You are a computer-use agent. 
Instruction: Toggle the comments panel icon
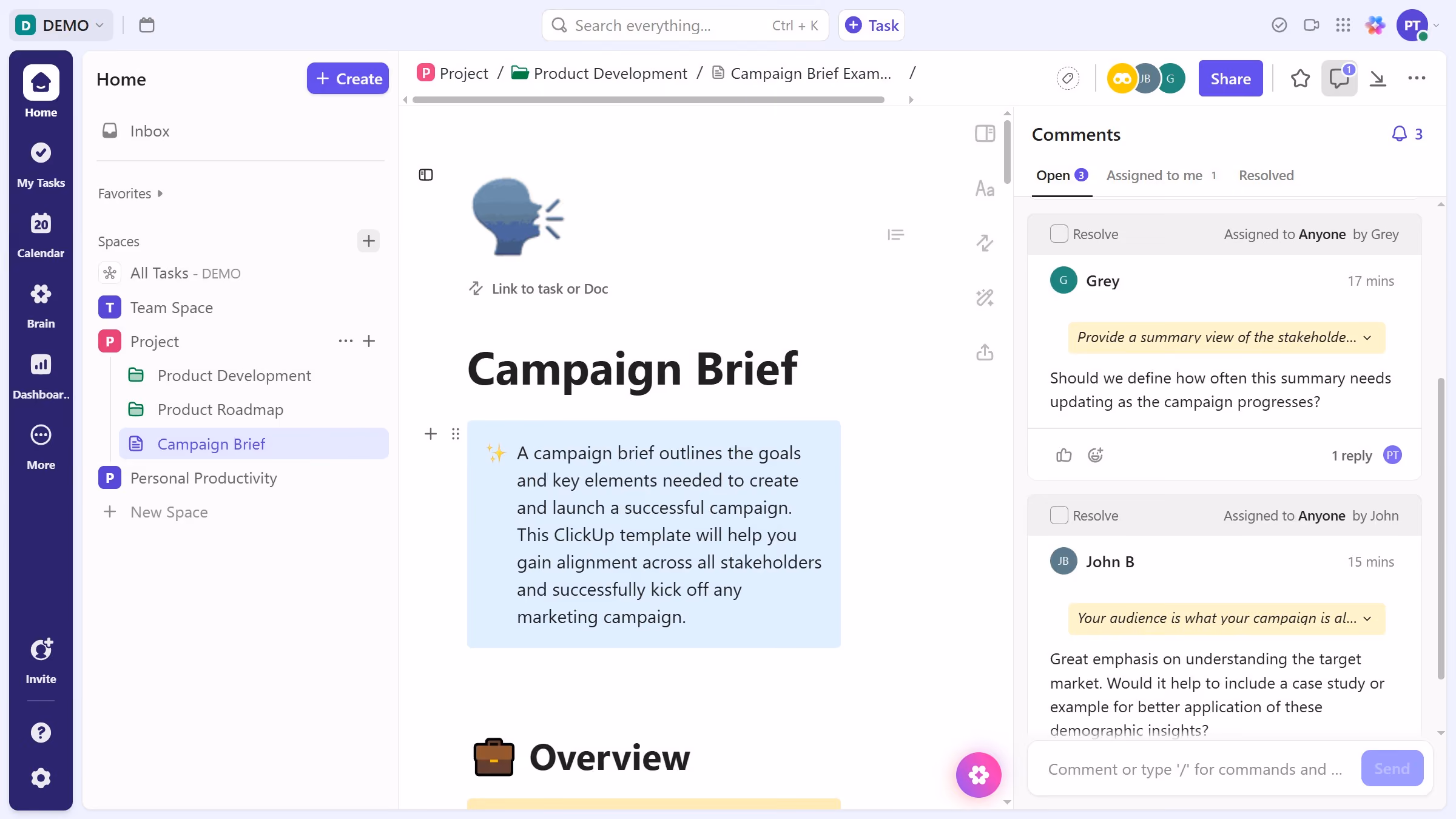[1339, 78]
